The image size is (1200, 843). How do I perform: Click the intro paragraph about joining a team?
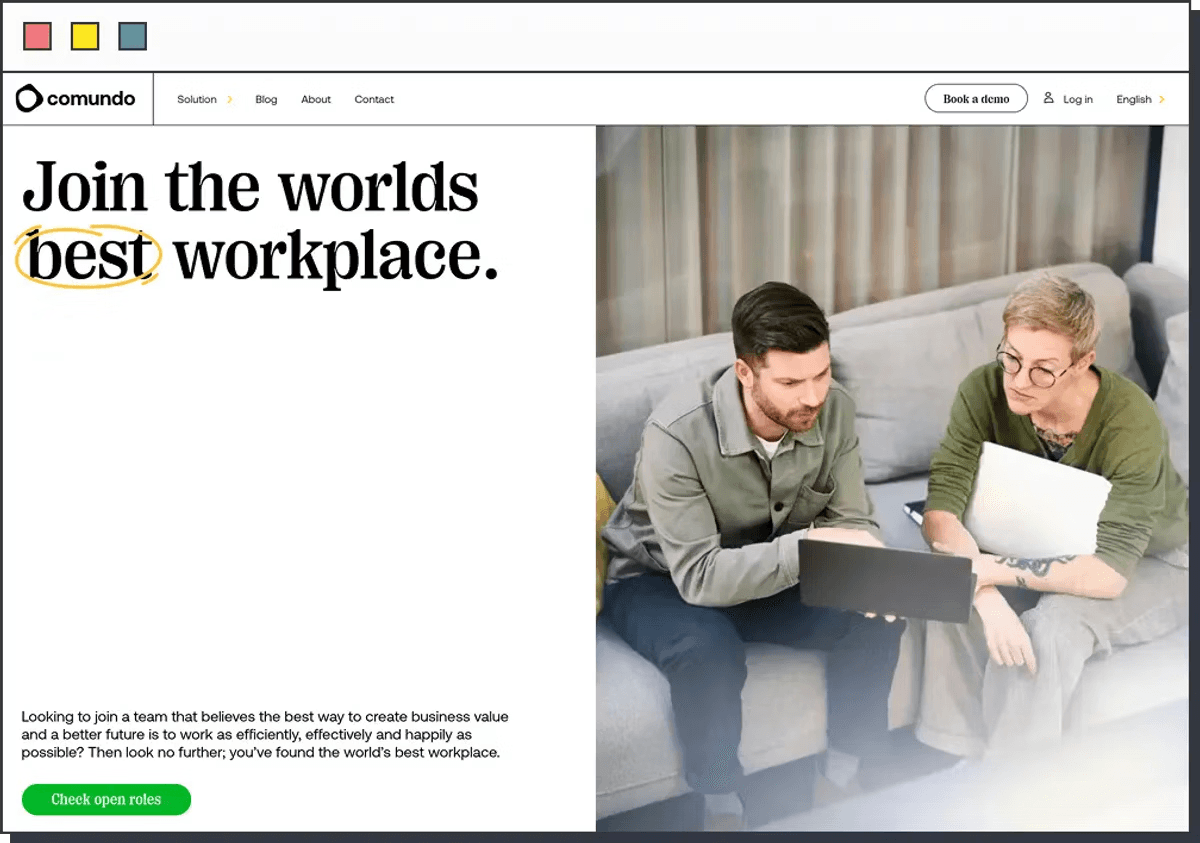[265, 734]
